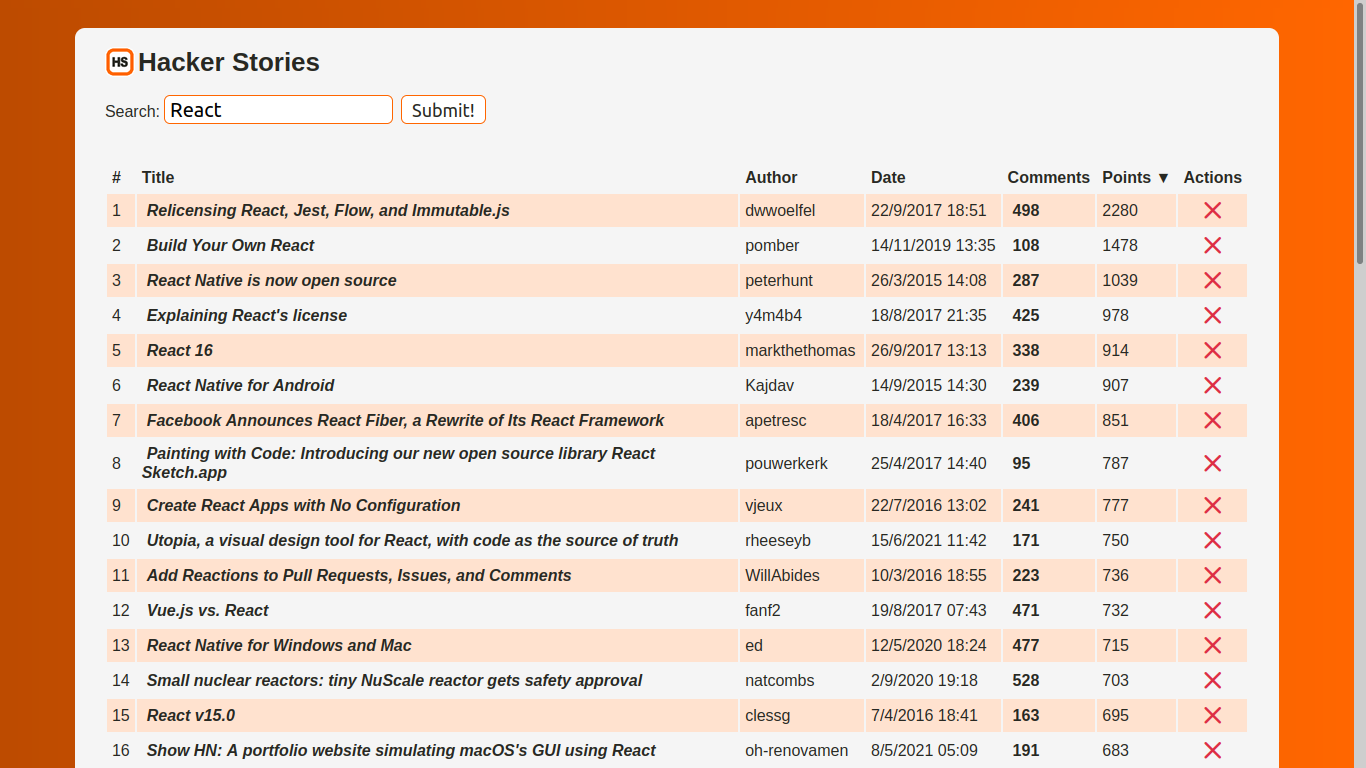Open the Facebook React Fiber story

pos(405,420)
